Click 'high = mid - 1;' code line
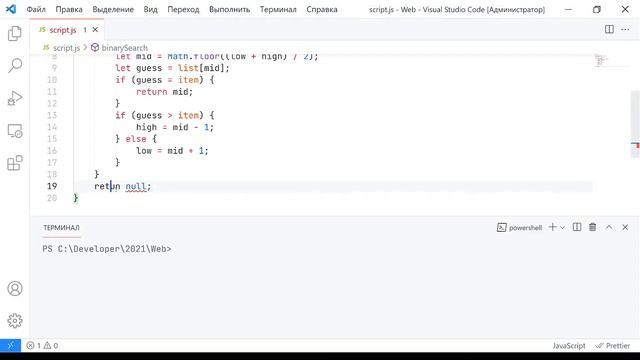Image resolution: width=640 pixels, height=360 pixels. click(175, 127)
